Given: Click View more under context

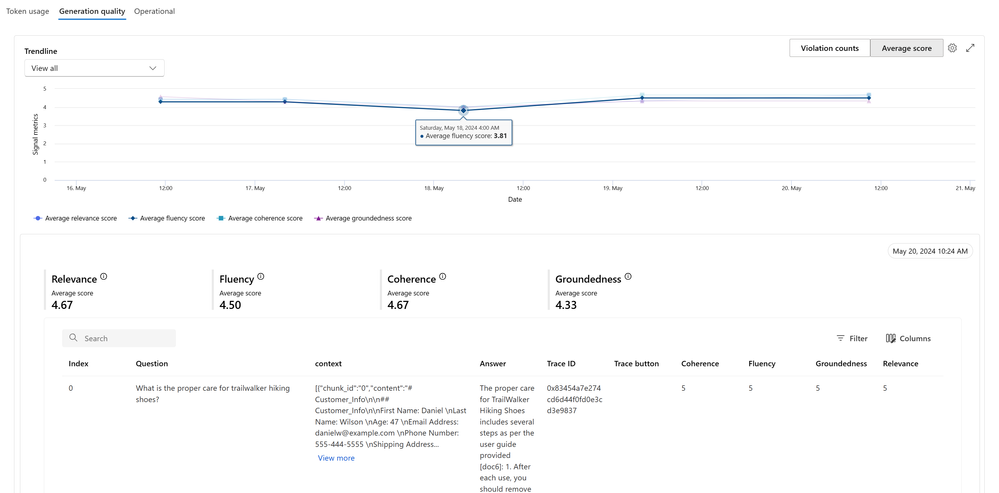Looking at the screenshot, I should [x=336, y=458].
